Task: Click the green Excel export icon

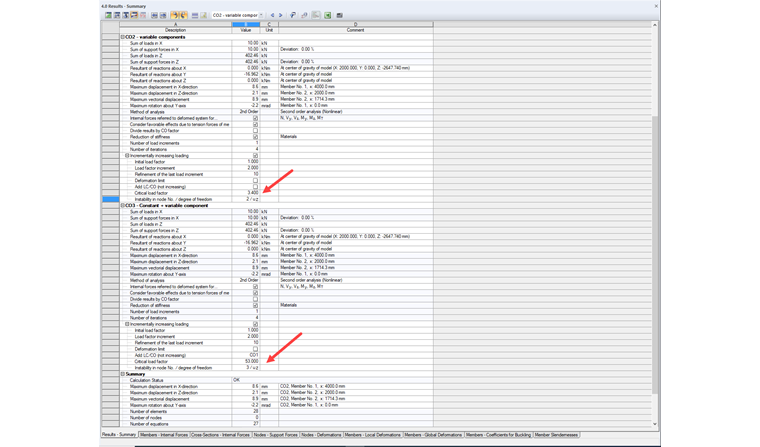Action: [x=328, y=15]
